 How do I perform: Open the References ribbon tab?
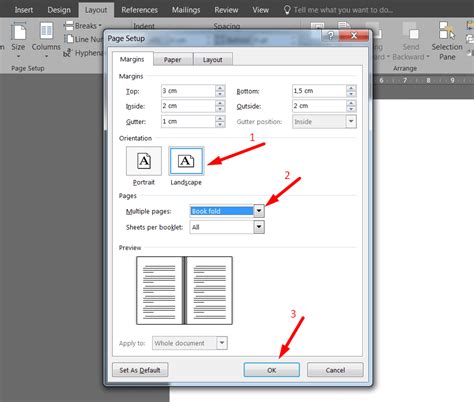[139, 10]
